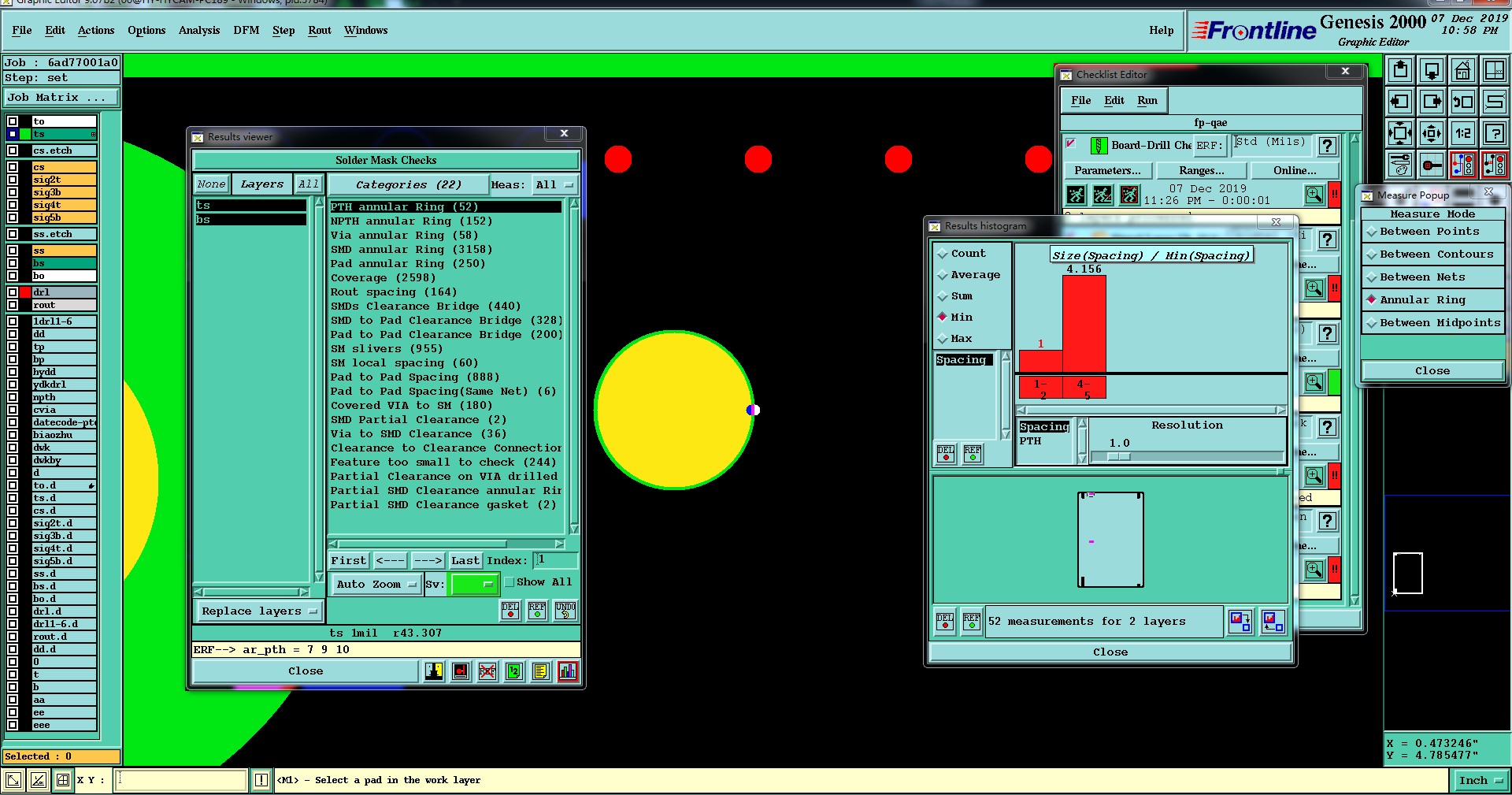Enable the Show All checkbox
This screenshot has height=795, width=1512.
tap(509, 582)
